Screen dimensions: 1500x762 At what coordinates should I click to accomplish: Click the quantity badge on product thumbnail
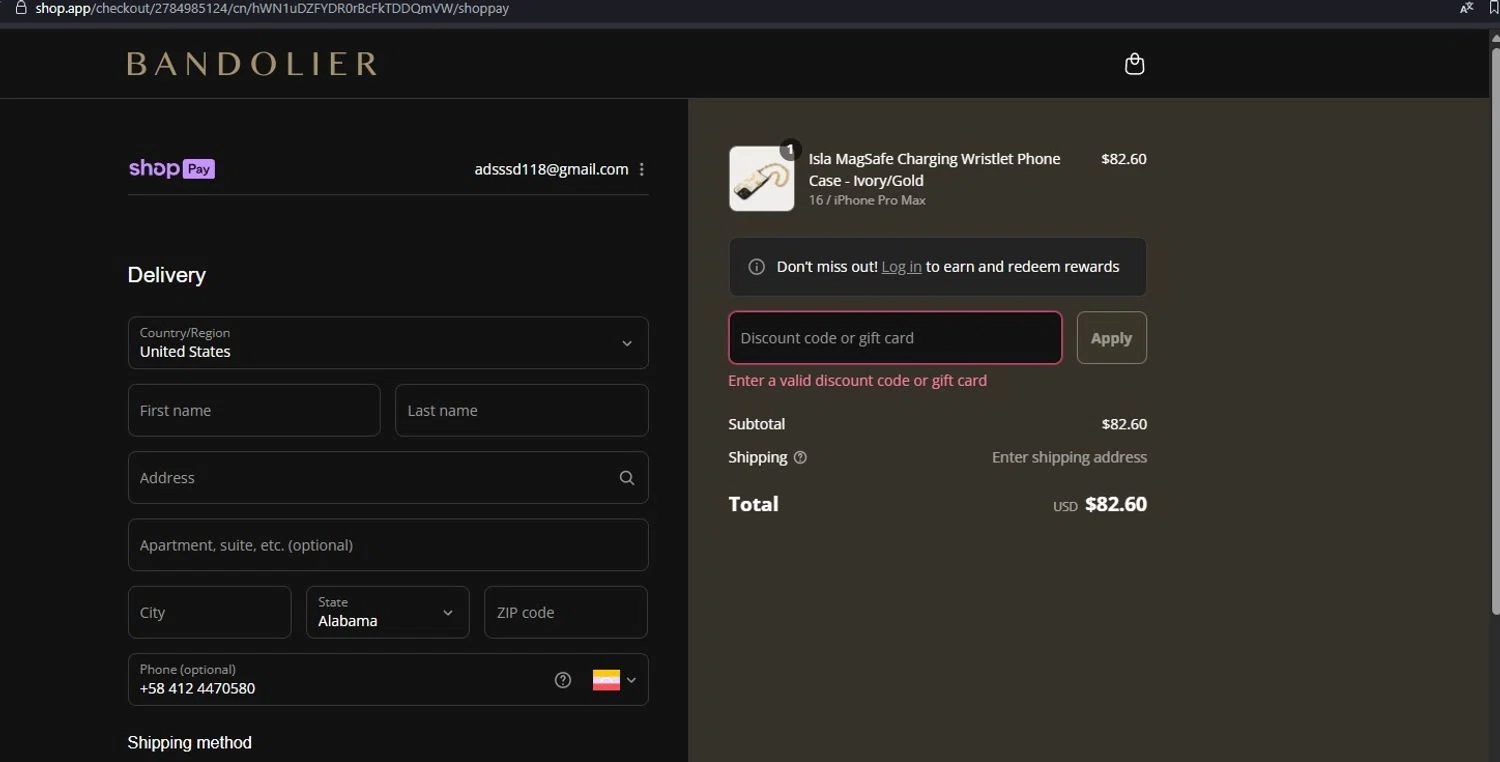790,150
